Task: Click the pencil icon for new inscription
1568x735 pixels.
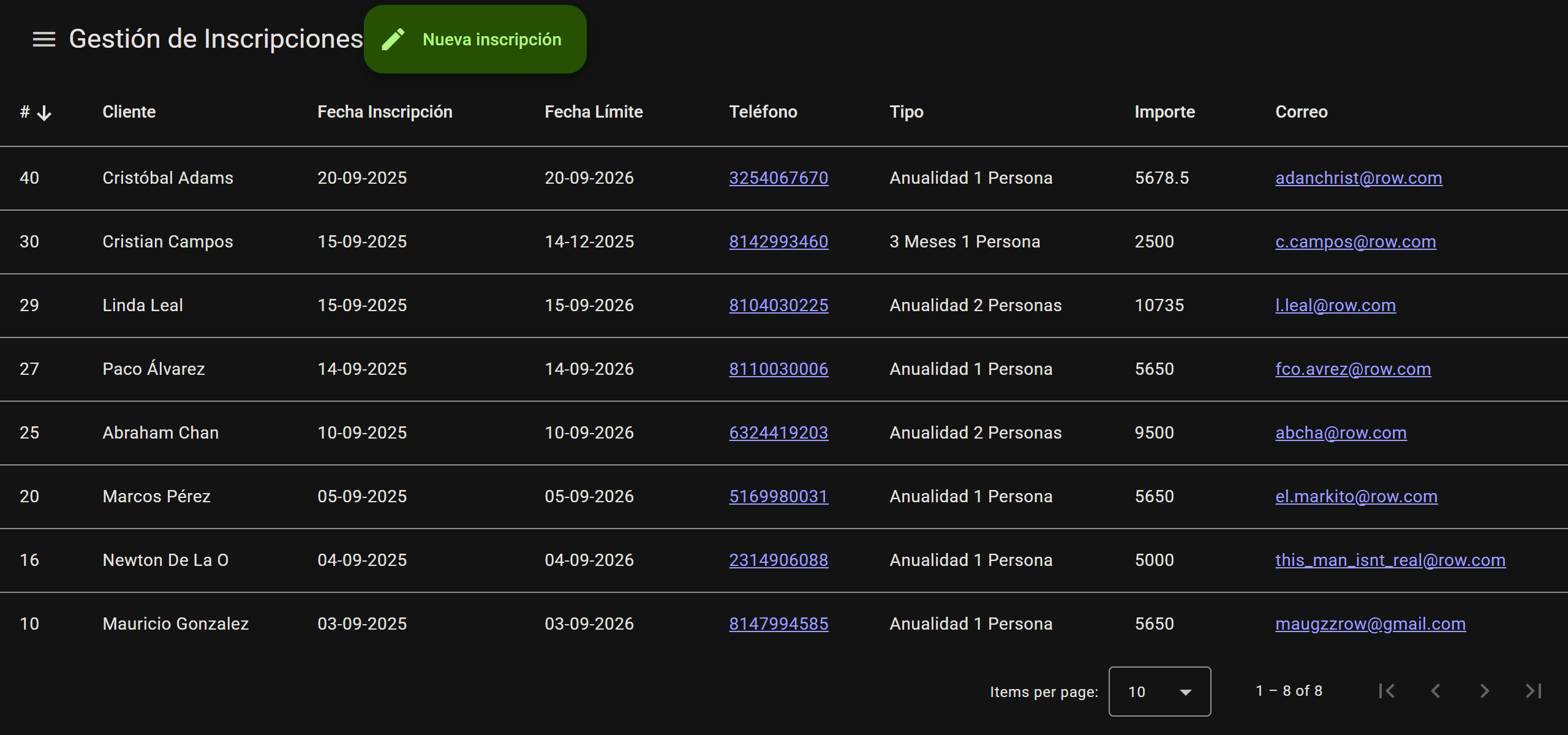Action: [x=393, y=39]
